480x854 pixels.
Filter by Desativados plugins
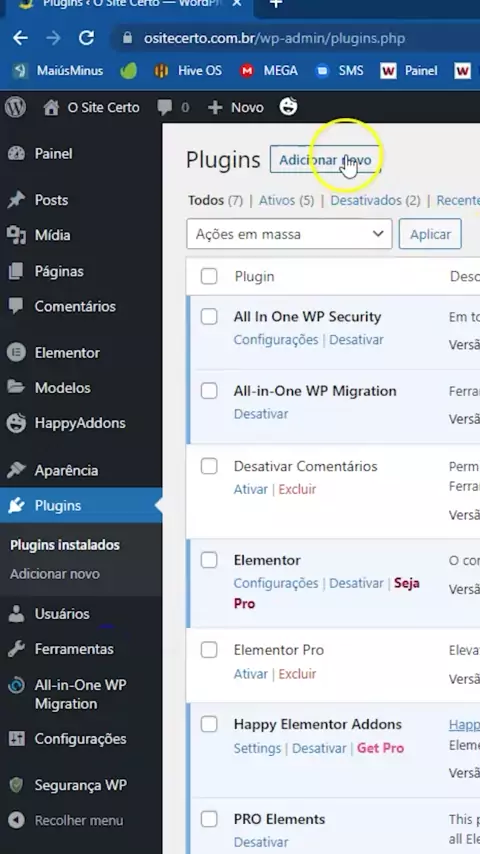tap(375, 200)
